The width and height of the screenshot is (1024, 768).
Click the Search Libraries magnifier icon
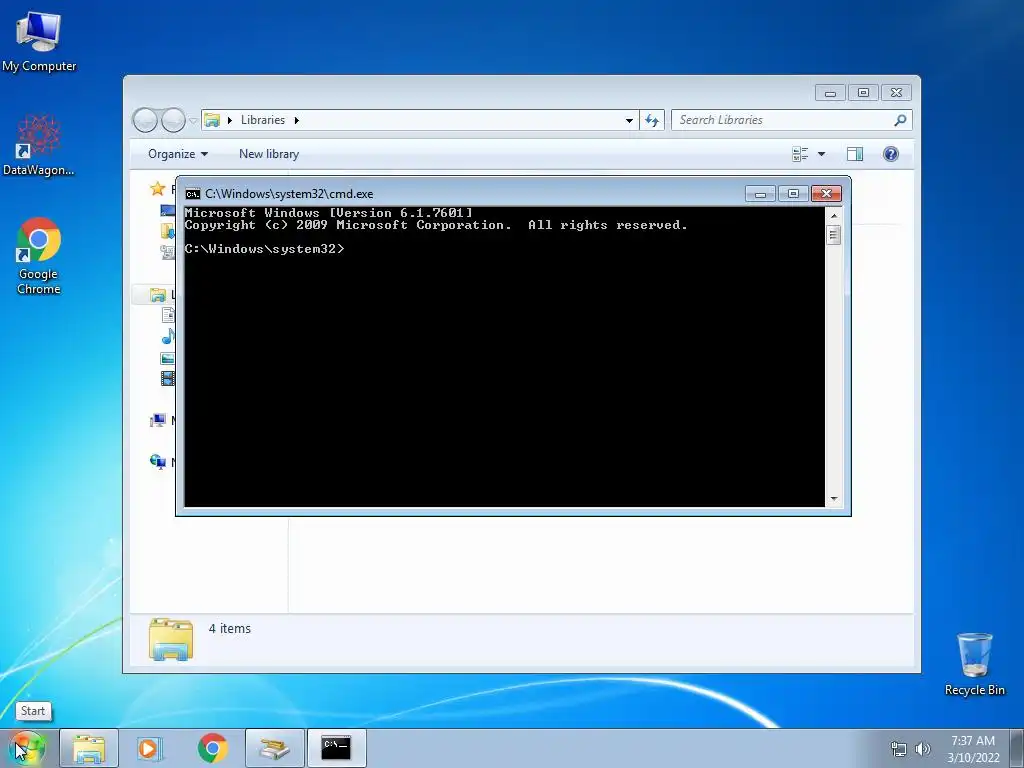coord(900,120)
